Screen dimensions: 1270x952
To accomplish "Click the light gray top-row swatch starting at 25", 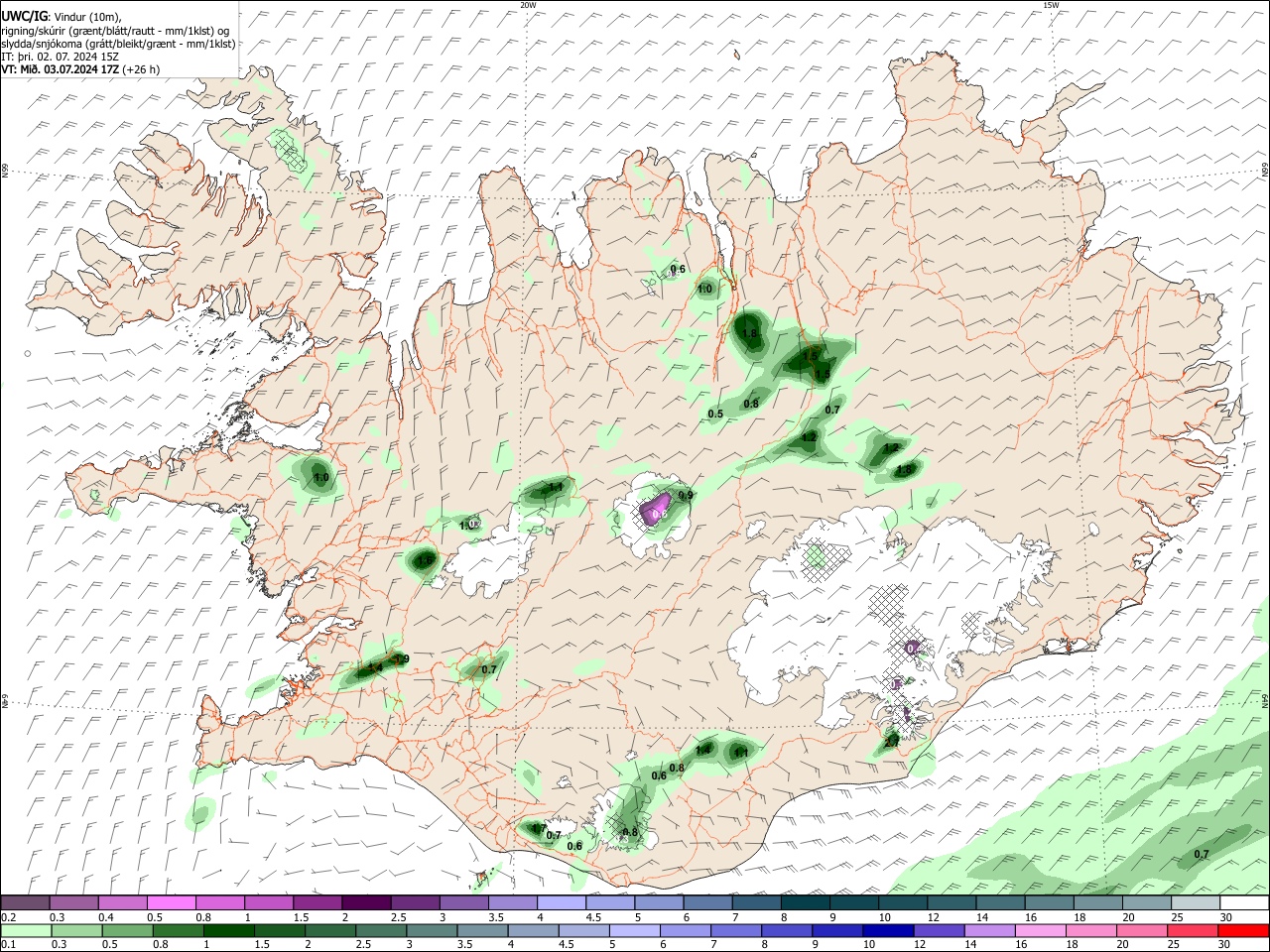I will click(x=1196, y=903).
